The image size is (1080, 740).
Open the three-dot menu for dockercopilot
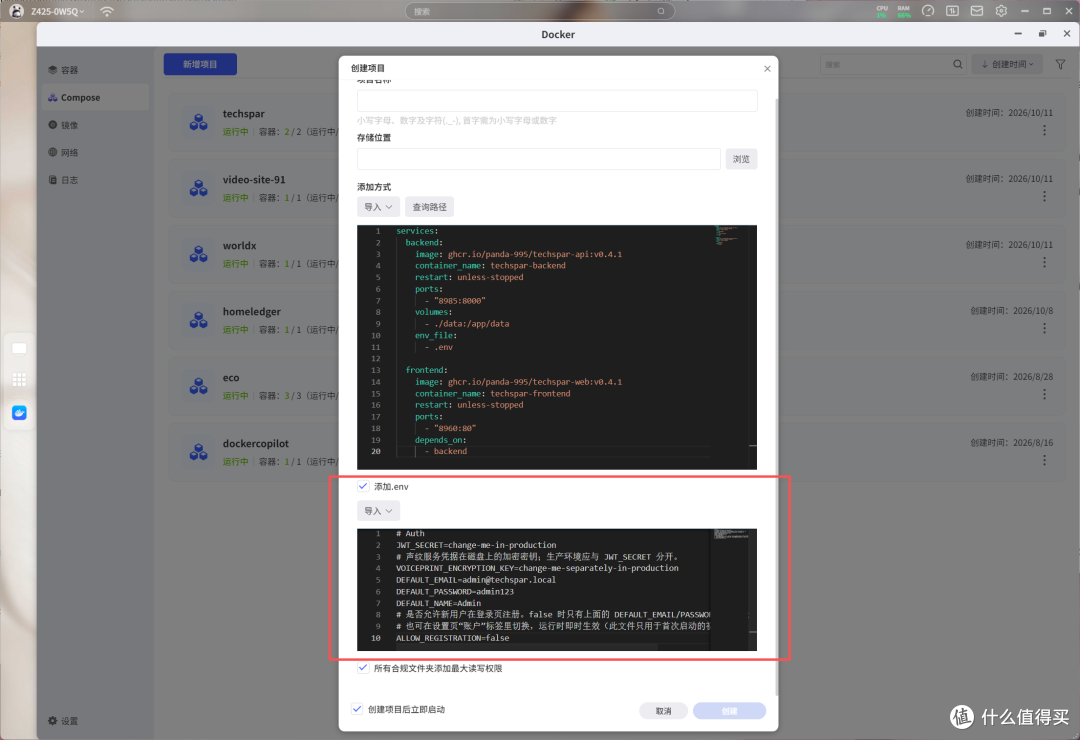[x=1044, y=460]
